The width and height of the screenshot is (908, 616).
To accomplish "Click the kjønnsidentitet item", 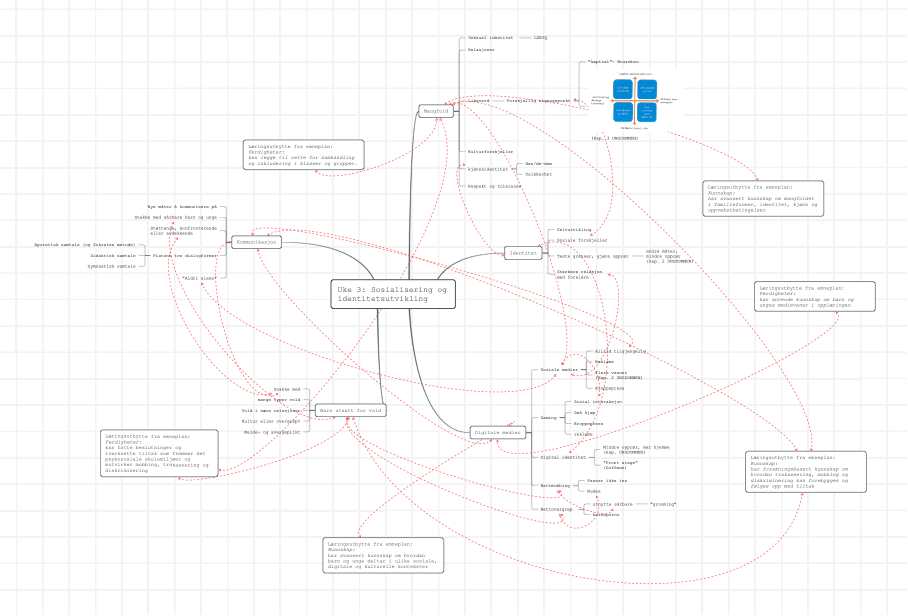I will 488,169.
